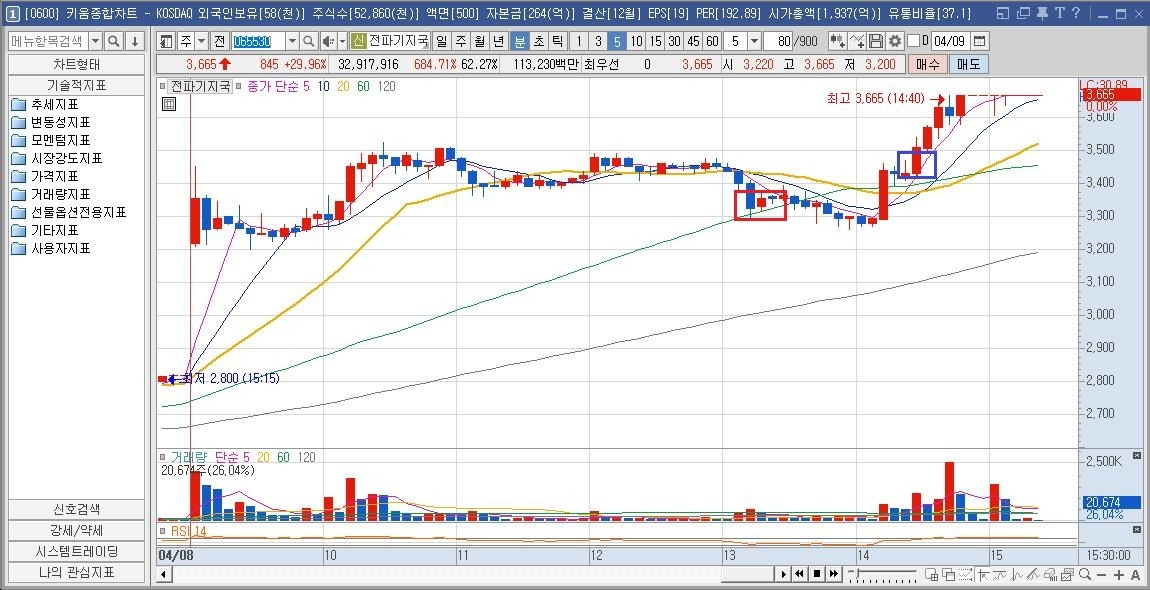The image size is (1150, 590).
Task: Open the stock code history dropdown
Action: point(292,41)
